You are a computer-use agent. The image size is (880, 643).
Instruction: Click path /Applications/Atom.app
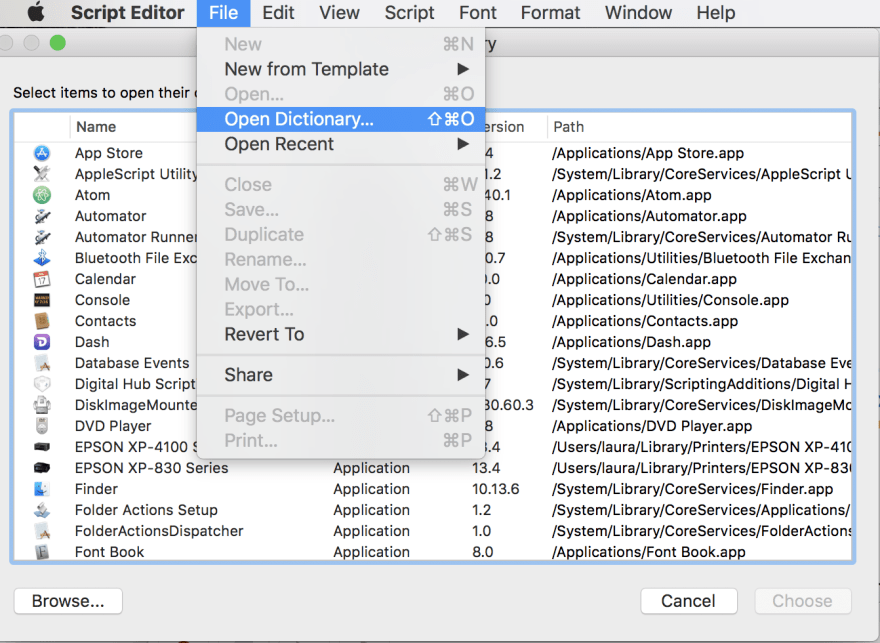tap(632, 195)
